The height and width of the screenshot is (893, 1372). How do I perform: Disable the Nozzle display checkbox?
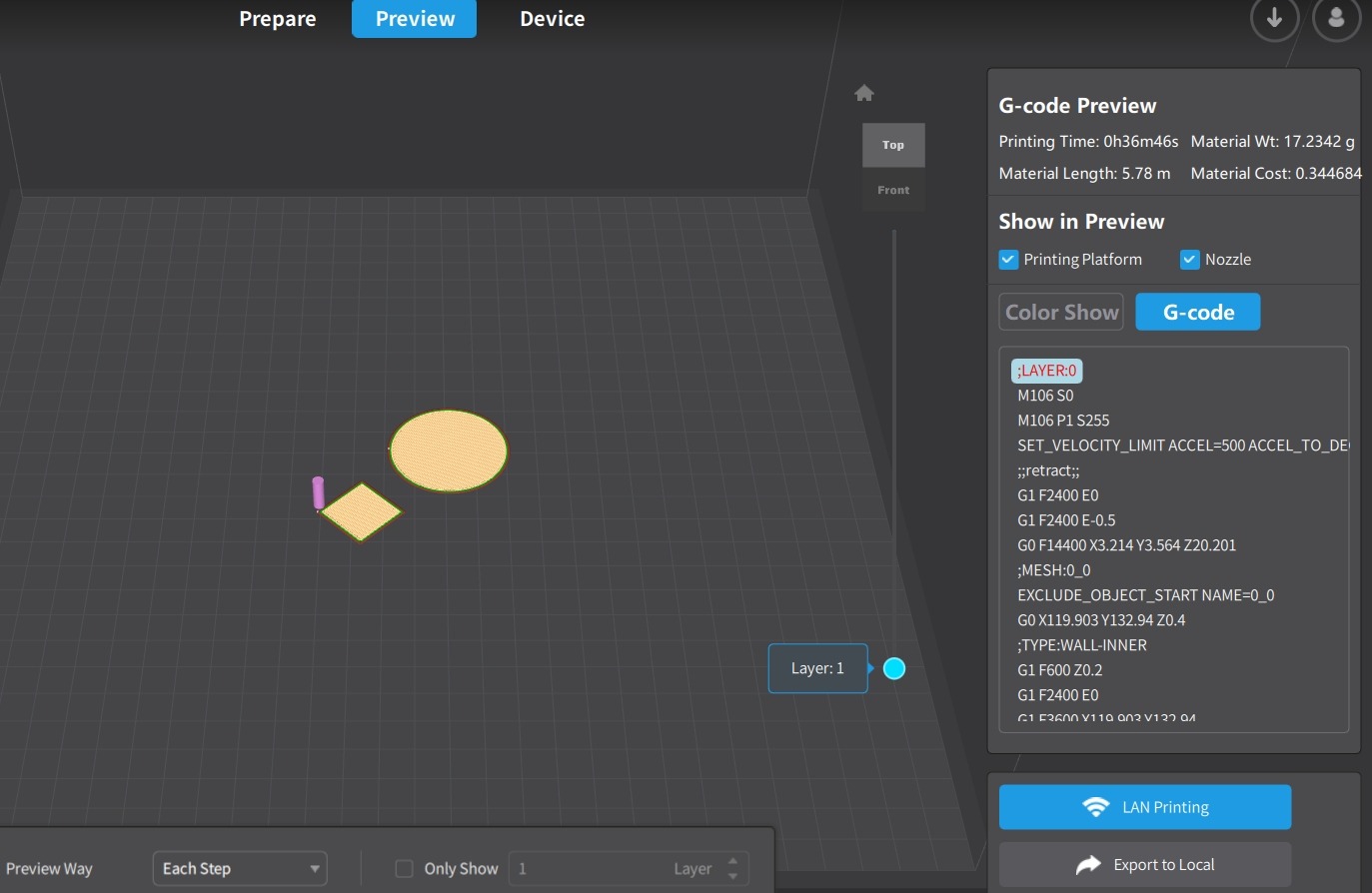[x=1189, y=260]
